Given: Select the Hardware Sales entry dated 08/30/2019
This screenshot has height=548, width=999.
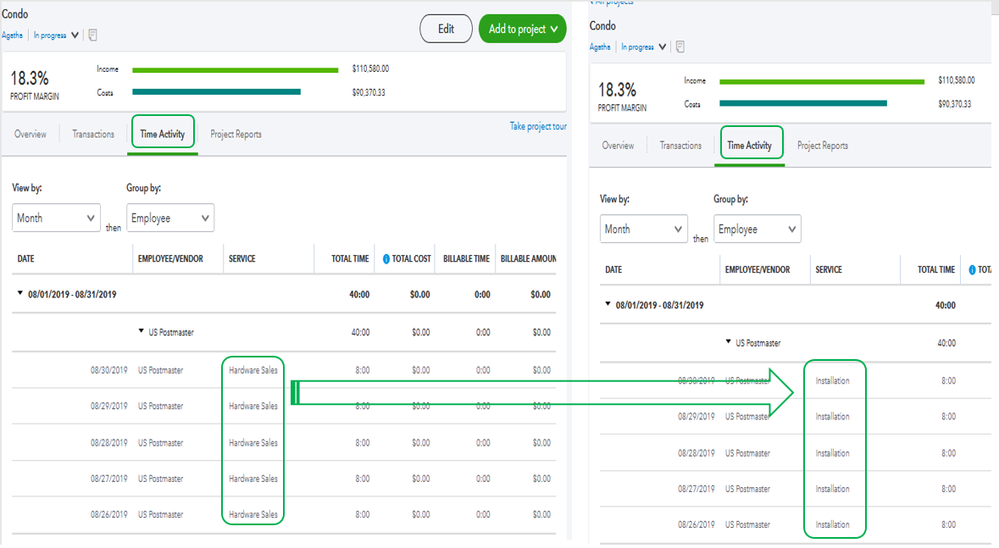Looking at the screenshot, I should (253, 370).
